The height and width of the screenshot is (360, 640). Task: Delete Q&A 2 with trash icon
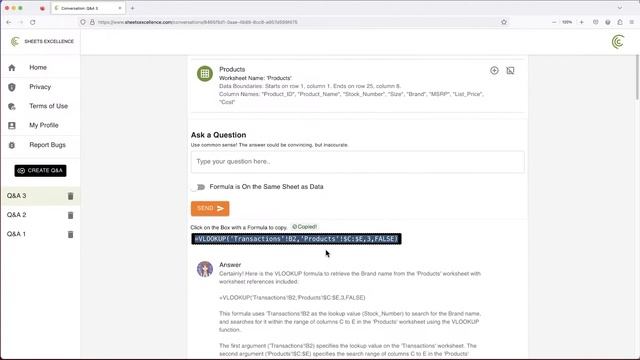tap(70, 215)
